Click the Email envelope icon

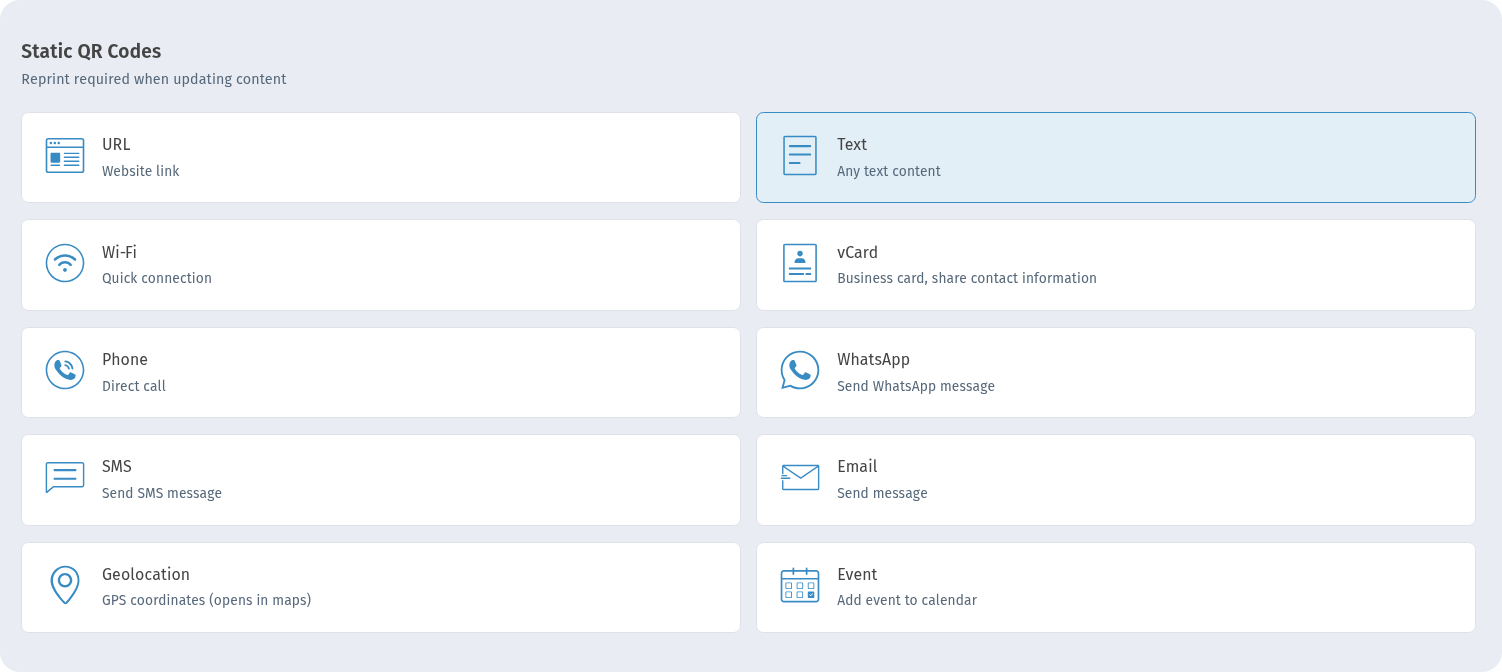[800, 478]
